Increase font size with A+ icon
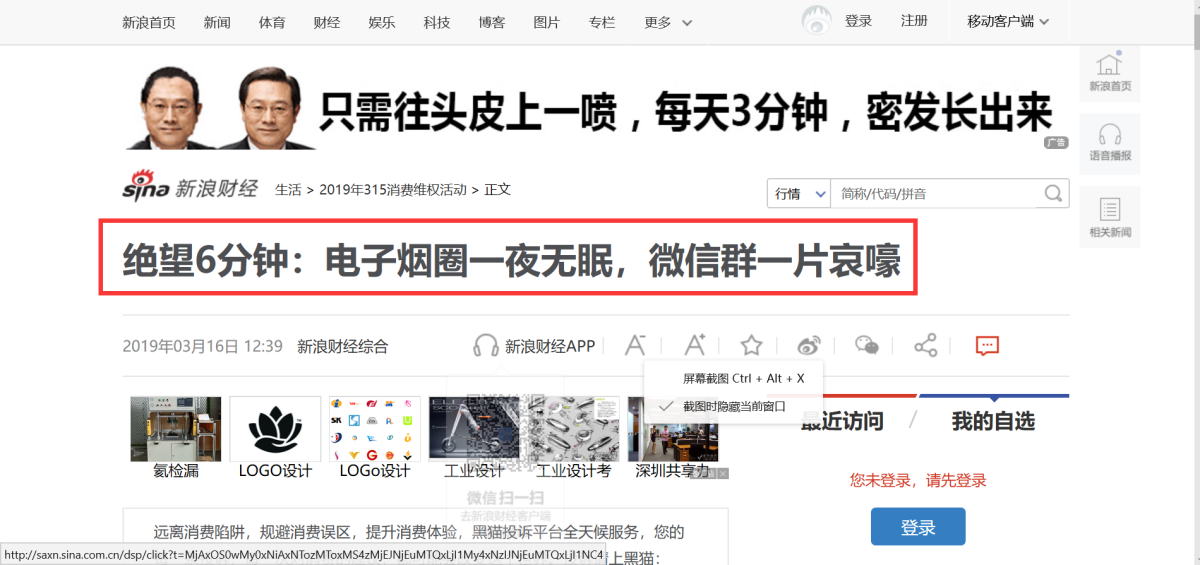Viewport: 1200px width, 565px height. (x=695, y=345)
